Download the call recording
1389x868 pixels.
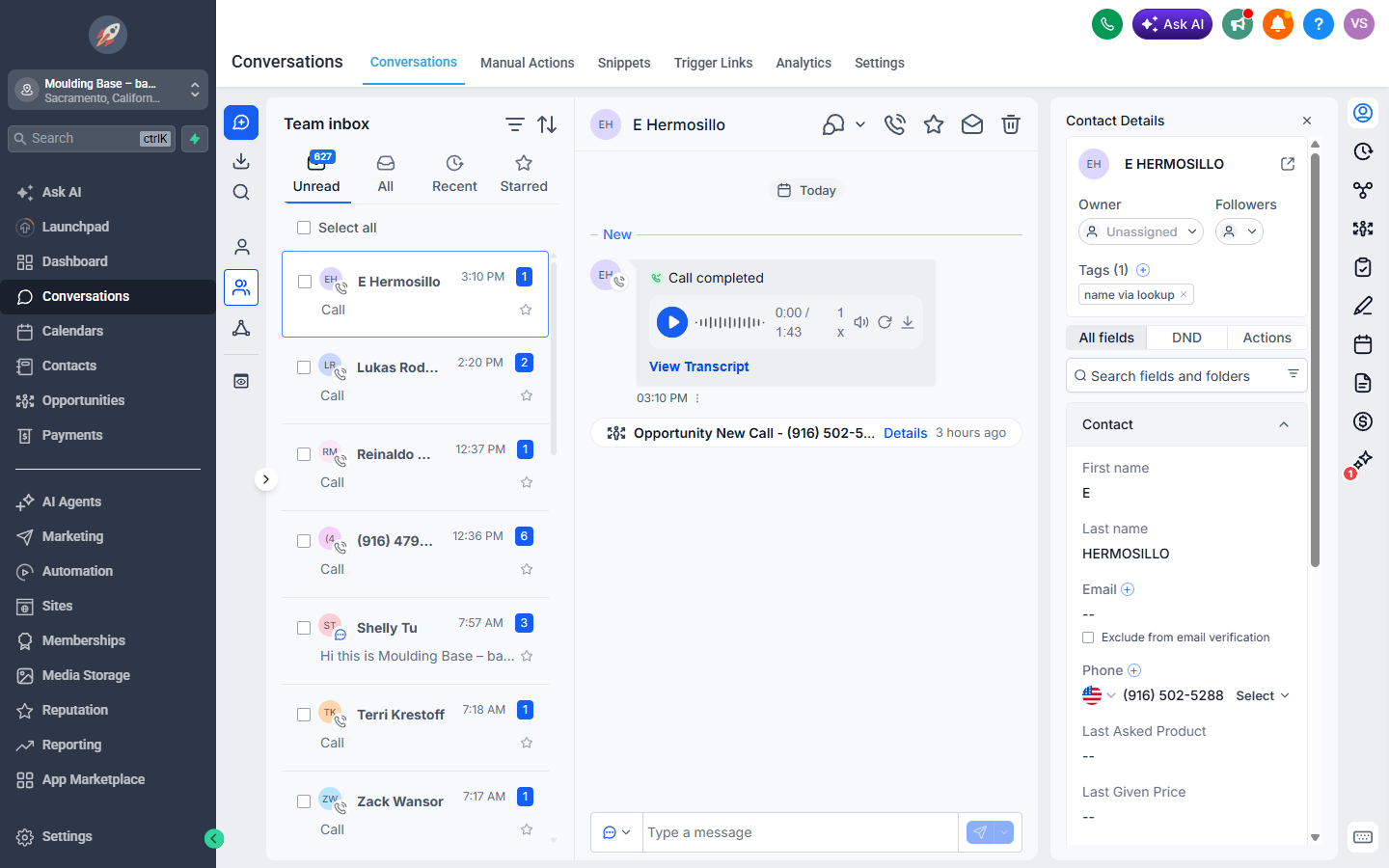pos(908,322)
